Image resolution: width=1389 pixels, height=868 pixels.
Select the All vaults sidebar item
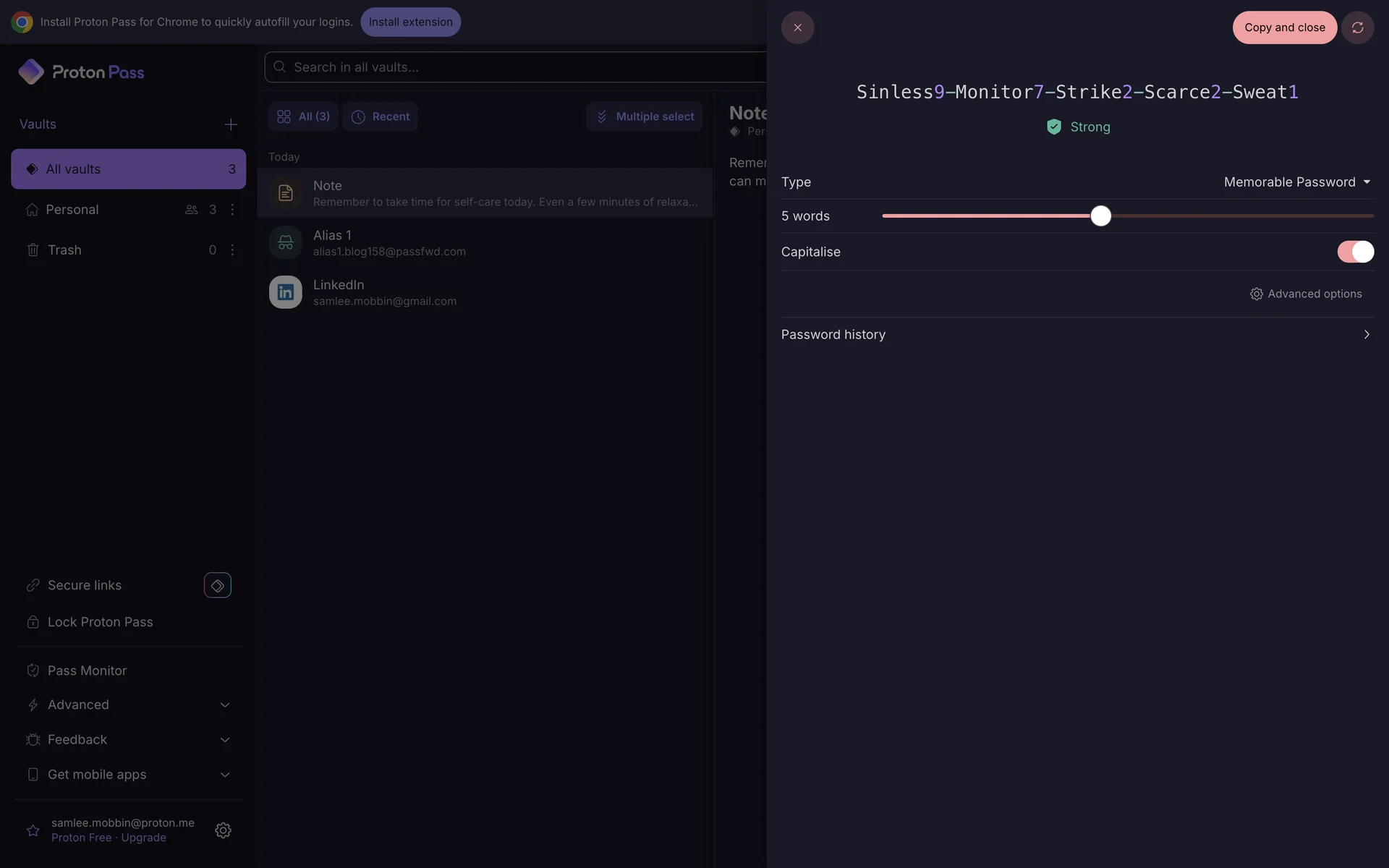128,169
